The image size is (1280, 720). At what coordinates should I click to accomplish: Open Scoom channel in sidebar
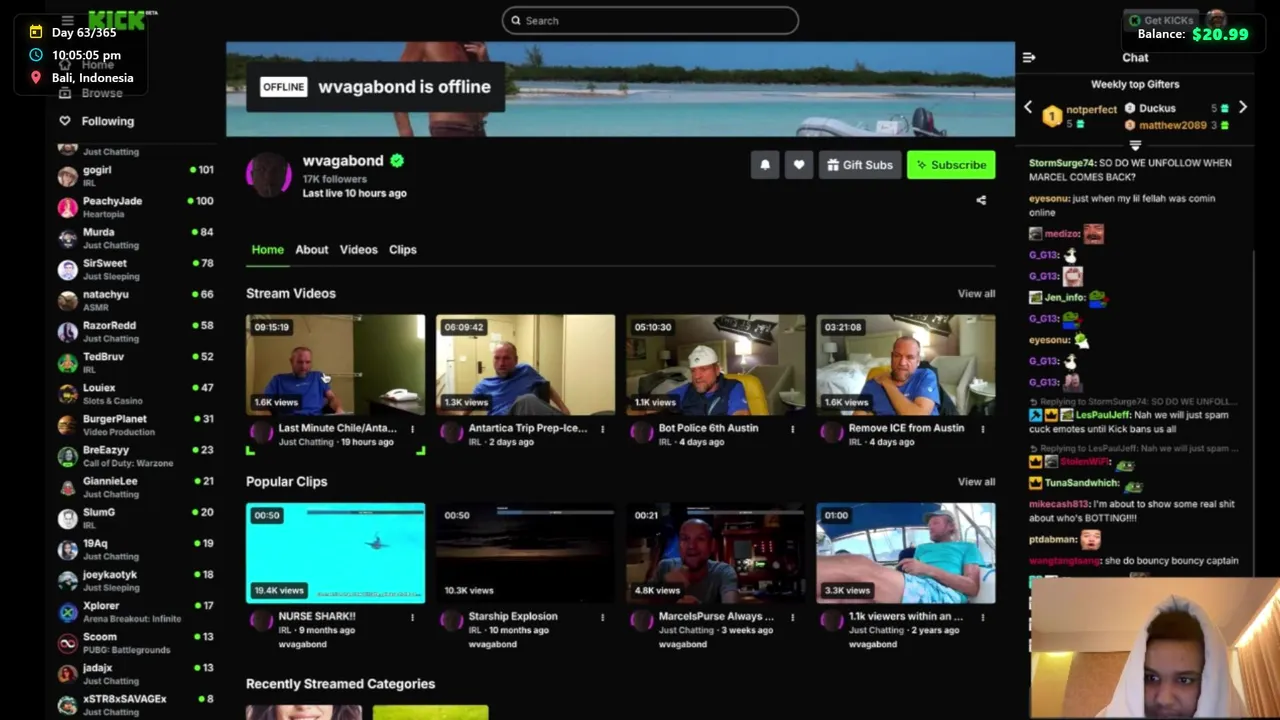[135, 642]
